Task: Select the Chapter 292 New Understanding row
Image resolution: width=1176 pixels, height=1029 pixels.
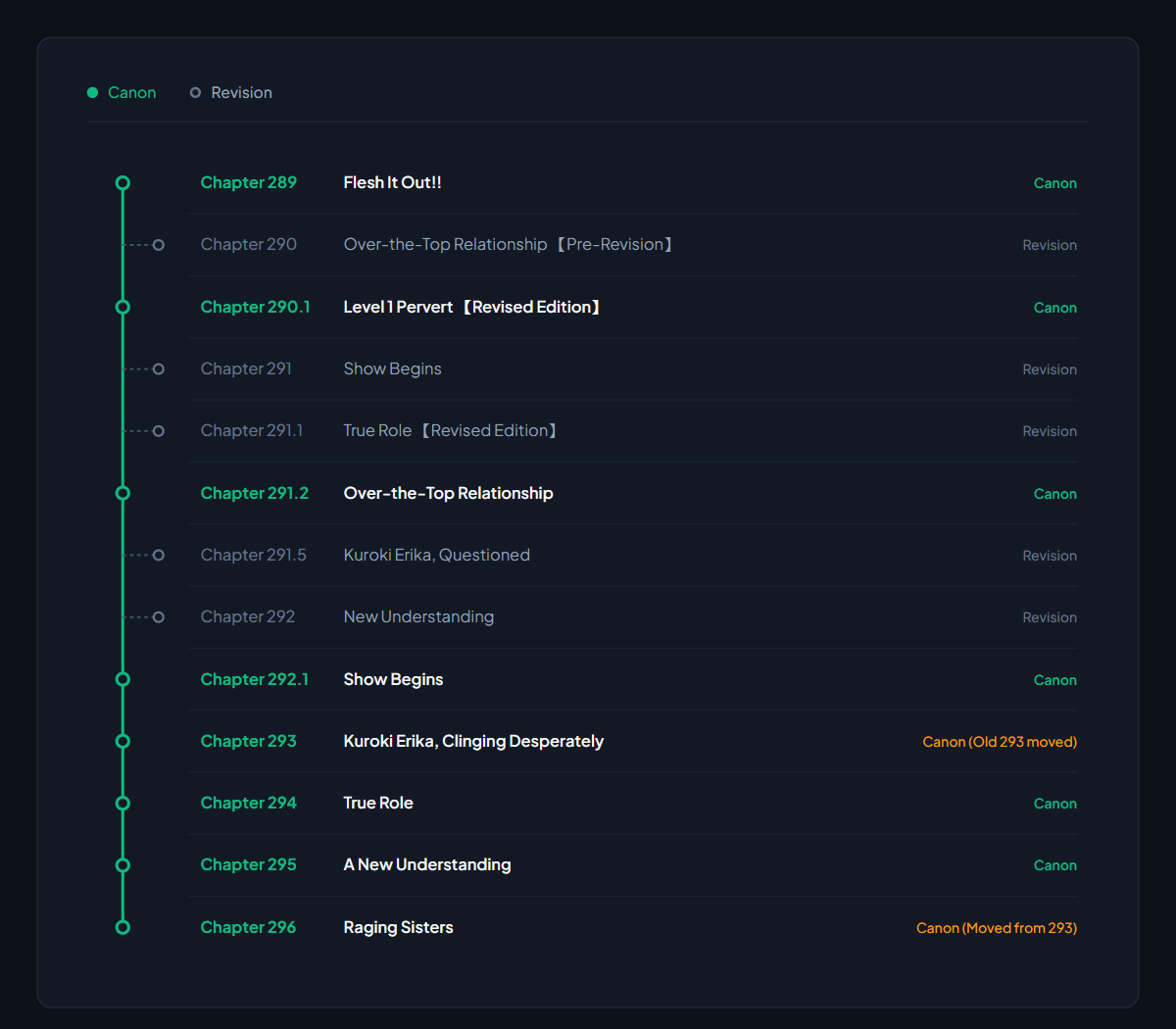Action: point(633,617)
